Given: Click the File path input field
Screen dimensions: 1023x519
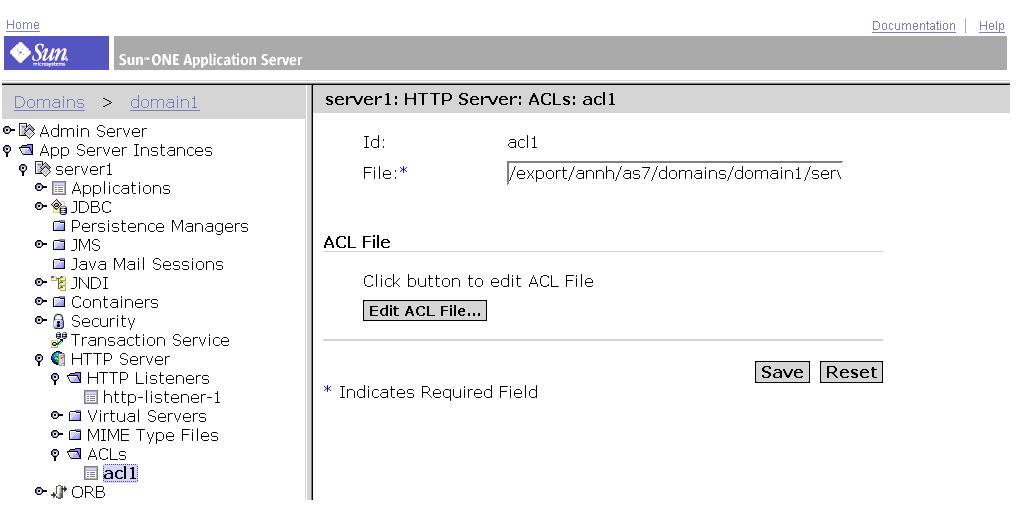Looking at the screenshot, I should click(x=675, y=173).
